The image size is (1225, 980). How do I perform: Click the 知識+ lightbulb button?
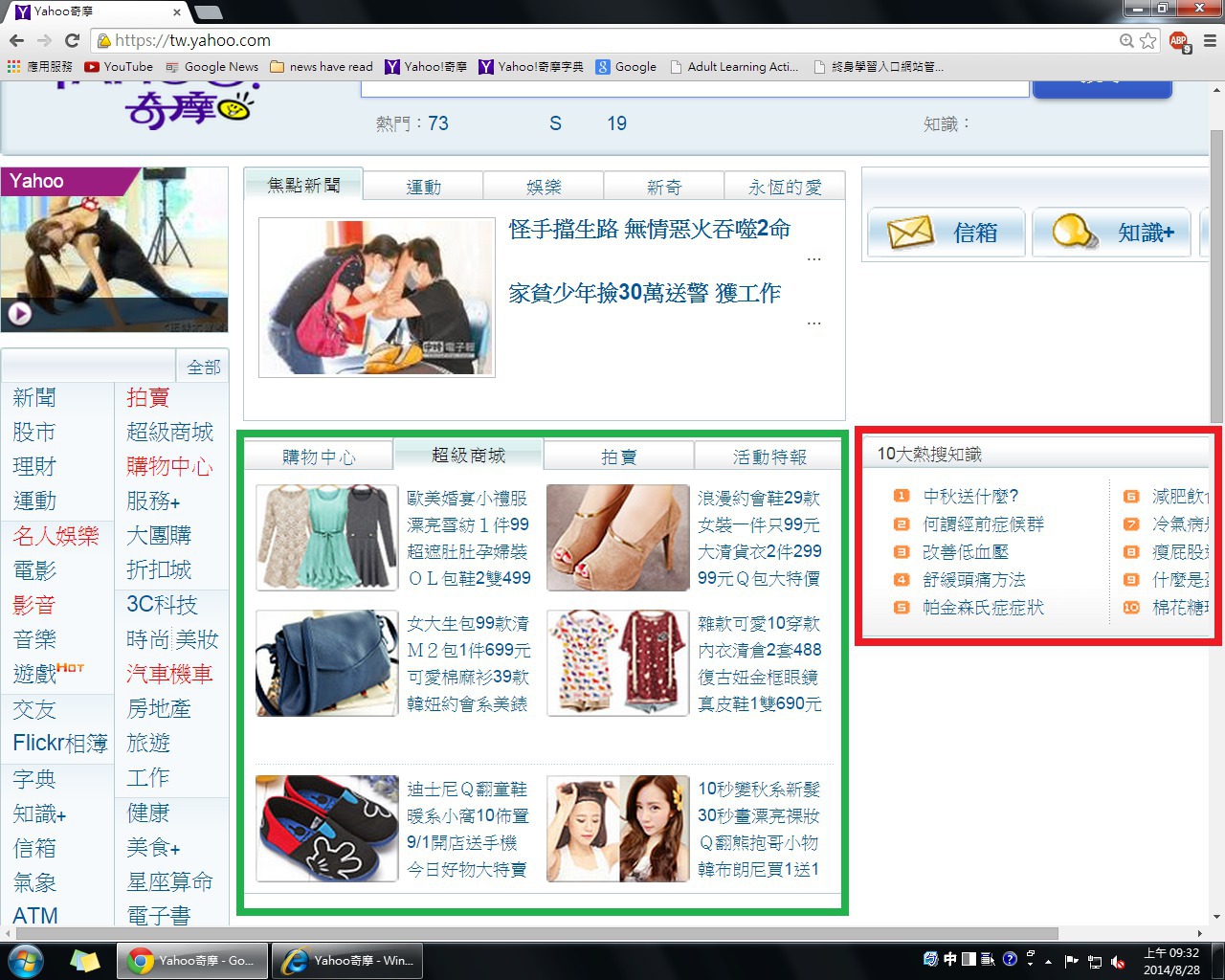pyautogui.click(x=1112, y=233)
